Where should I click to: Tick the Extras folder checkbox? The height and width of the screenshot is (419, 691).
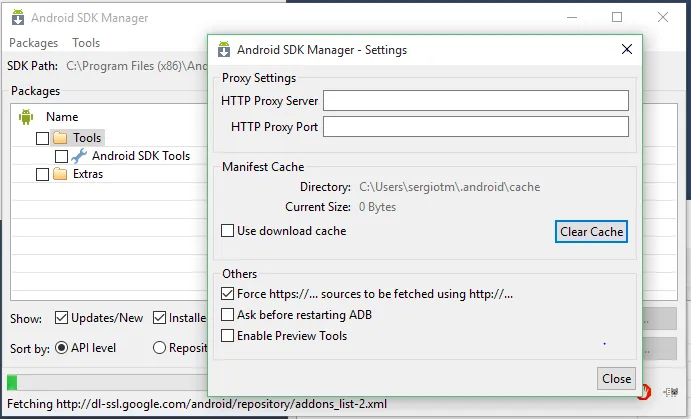42,174
